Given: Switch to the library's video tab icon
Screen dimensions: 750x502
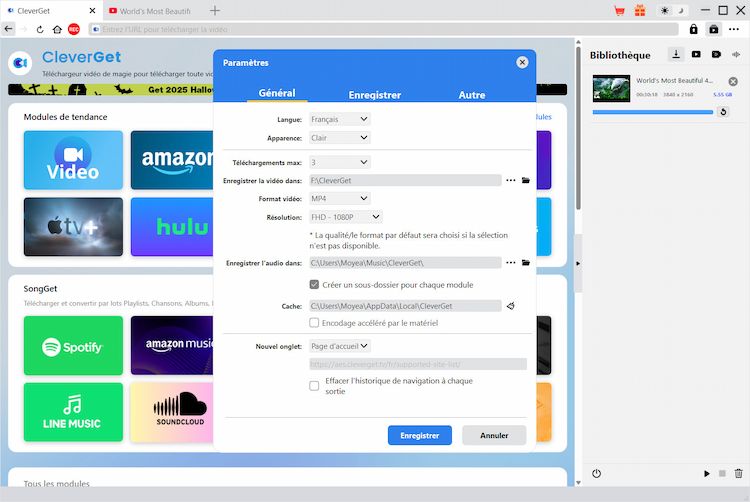Looking at the screenshot, I should (696, 54).
